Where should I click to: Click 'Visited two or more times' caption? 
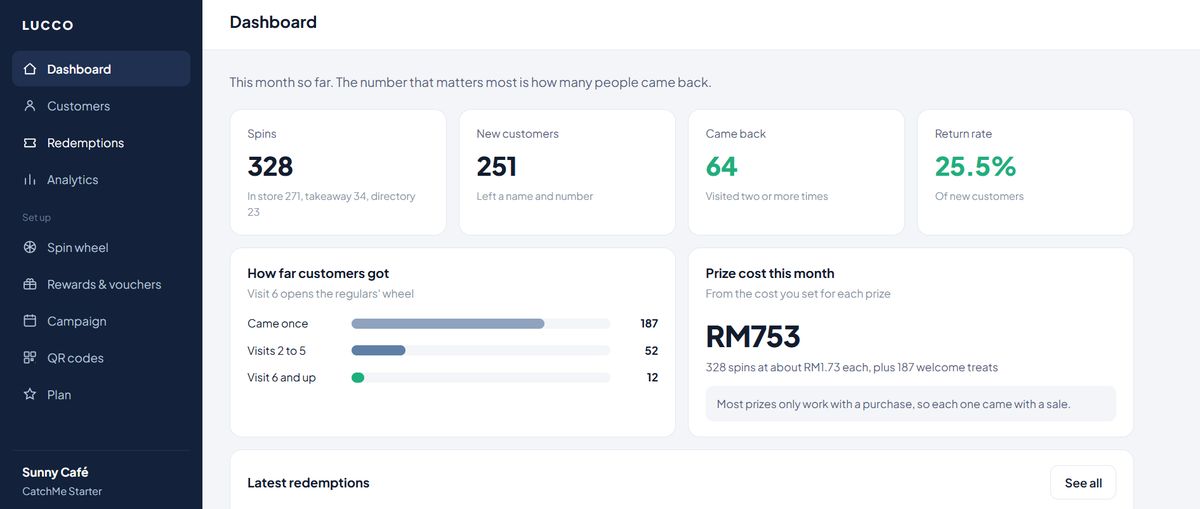tap(767, 196)
